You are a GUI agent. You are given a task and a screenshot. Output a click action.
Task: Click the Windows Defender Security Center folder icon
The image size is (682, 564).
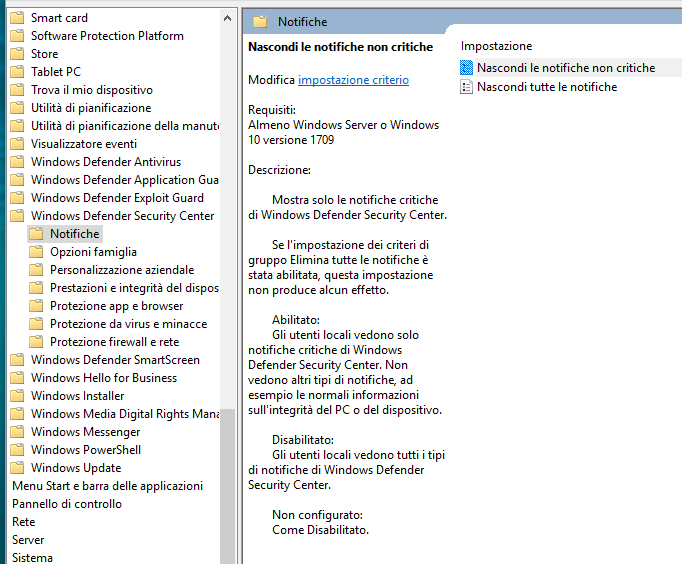point(17,216)
